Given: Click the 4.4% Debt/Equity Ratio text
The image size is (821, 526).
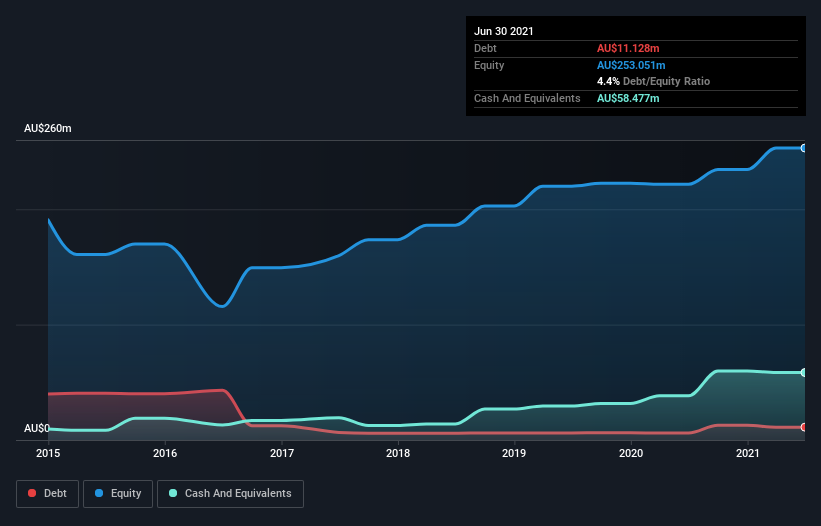Looking at the screenshot, I should coord(653,81).
